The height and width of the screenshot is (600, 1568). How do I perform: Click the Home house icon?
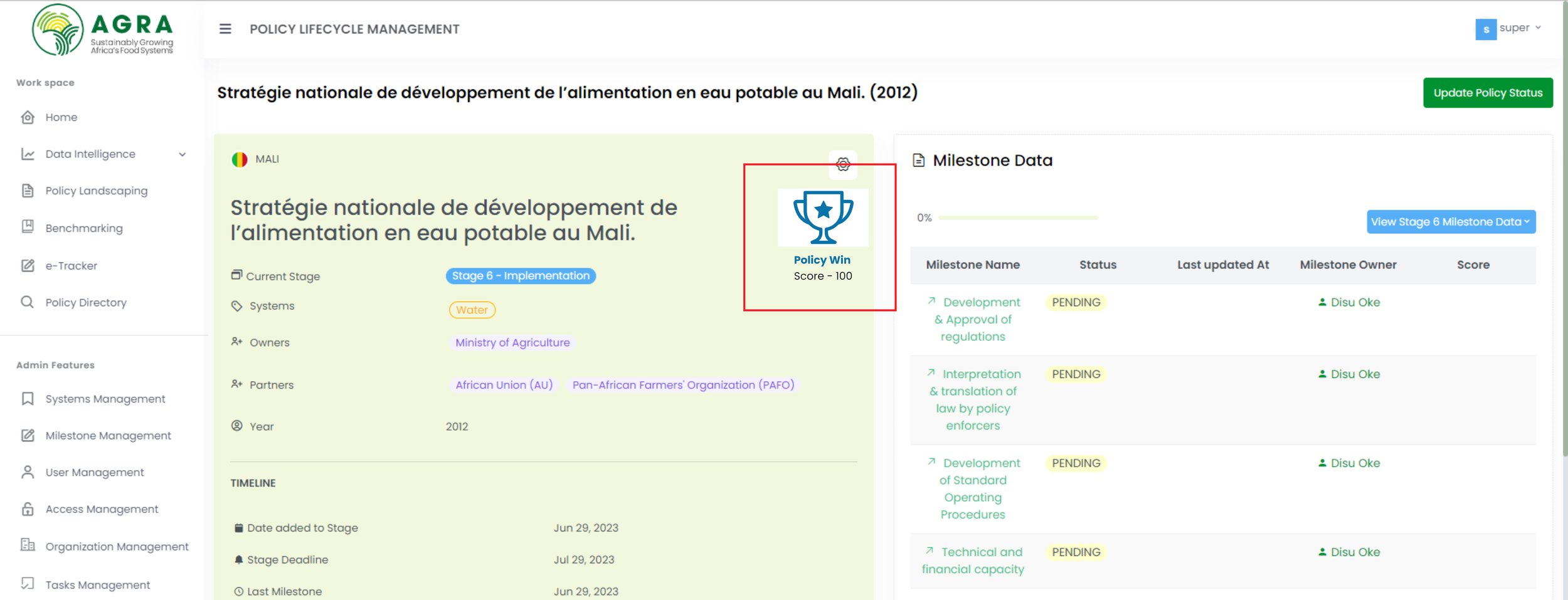pos(28,117)
